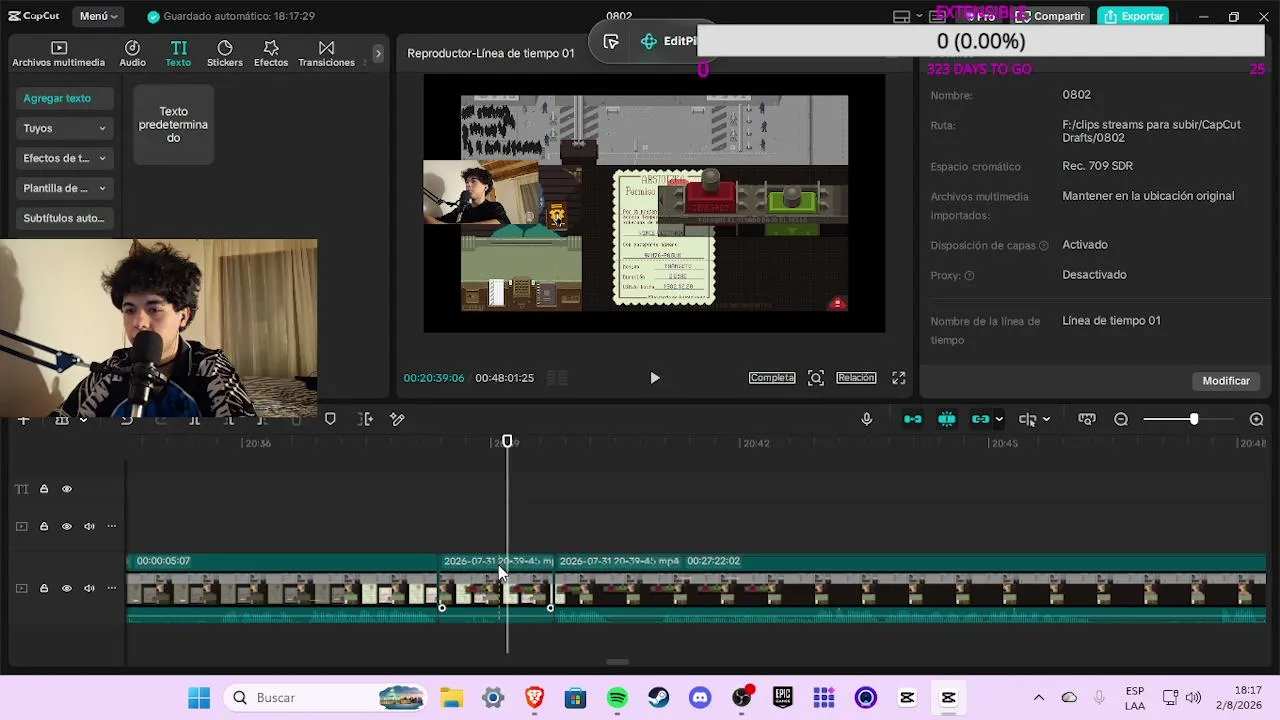
Task: Toggle main track magnet
Action: pos(913,419)
